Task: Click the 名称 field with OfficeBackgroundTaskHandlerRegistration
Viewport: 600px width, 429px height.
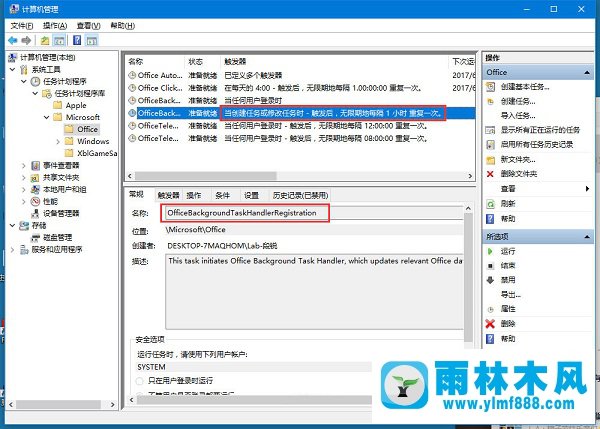Action: (x=315, y=213)
